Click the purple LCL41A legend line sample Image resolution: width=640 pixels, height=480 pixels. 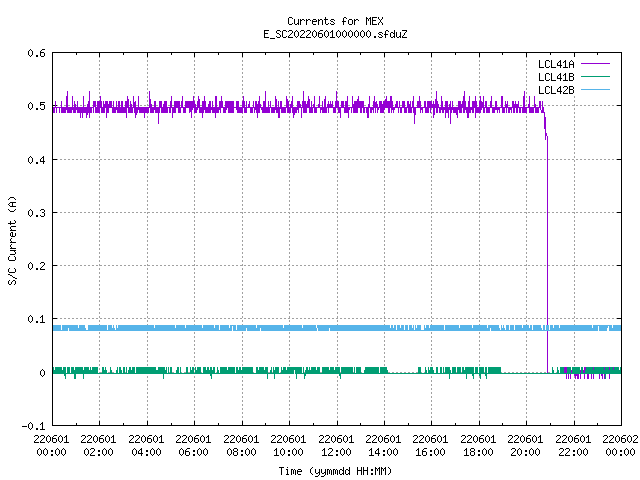tap(596, 64)
